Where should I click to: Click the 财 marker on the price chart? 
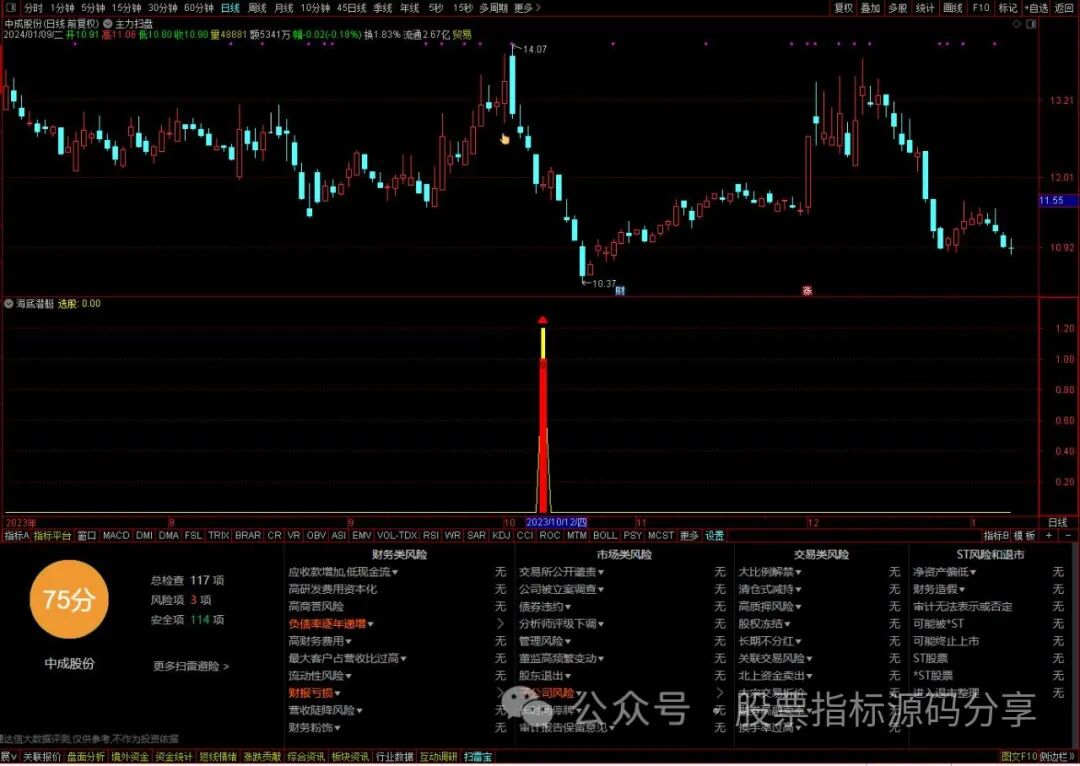620,291
